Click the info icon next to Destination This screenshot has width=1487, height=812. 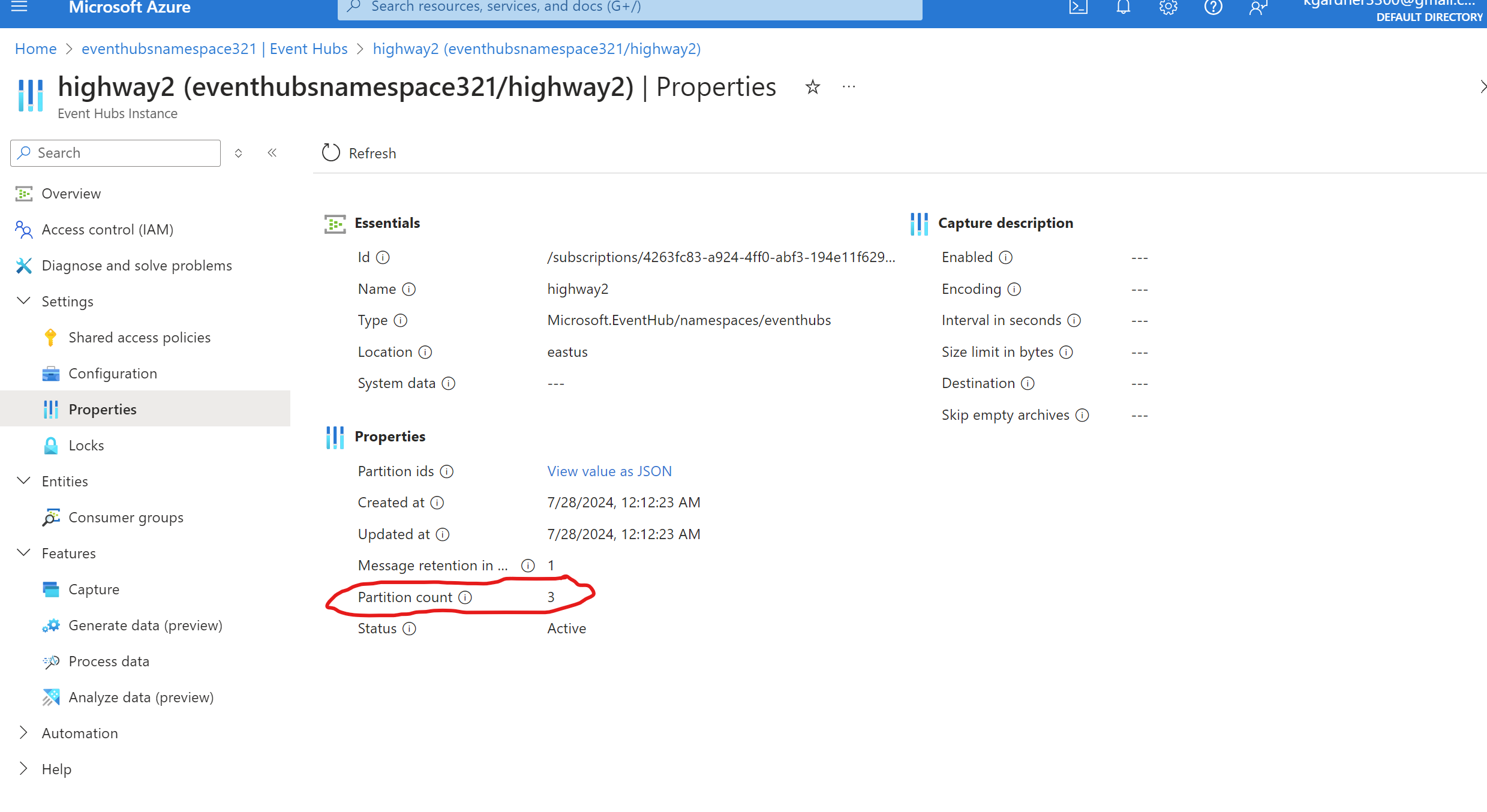1028,383
